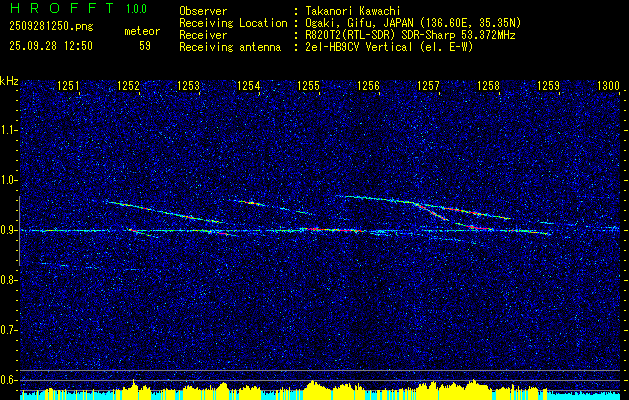
Task: Click the R820T2 receiver description
Action: pyautogui.click(x=412, y=35)
